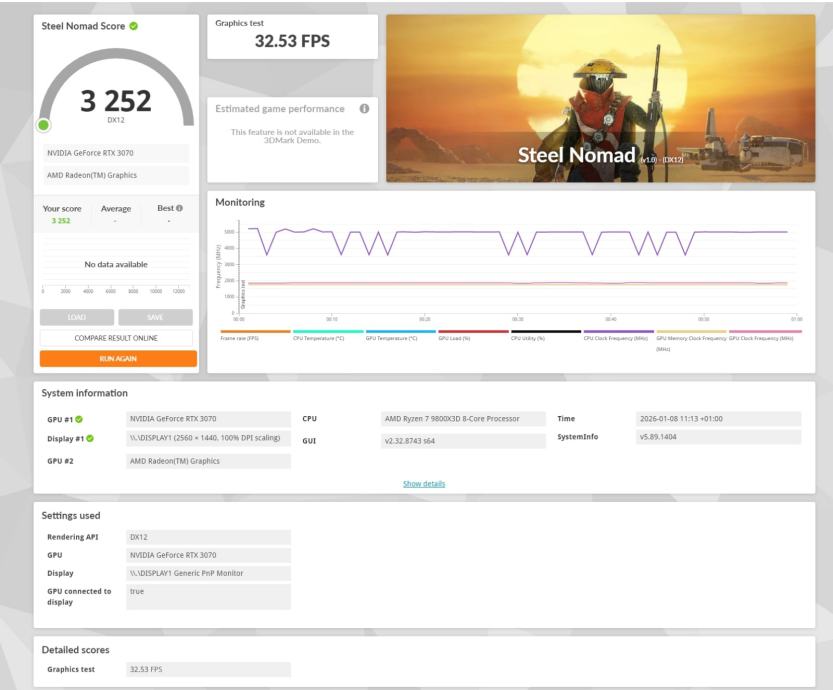Click the orange RUN AGAIN button

coord(118,359)
